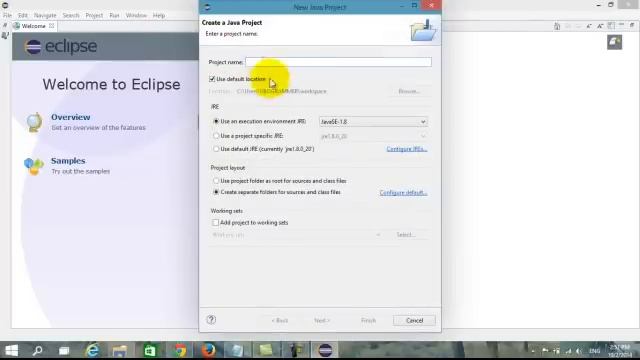Enable Add project to working sets
Image resolution: width=640 pixels, height=360 pixels.
[x=215, y=222]
